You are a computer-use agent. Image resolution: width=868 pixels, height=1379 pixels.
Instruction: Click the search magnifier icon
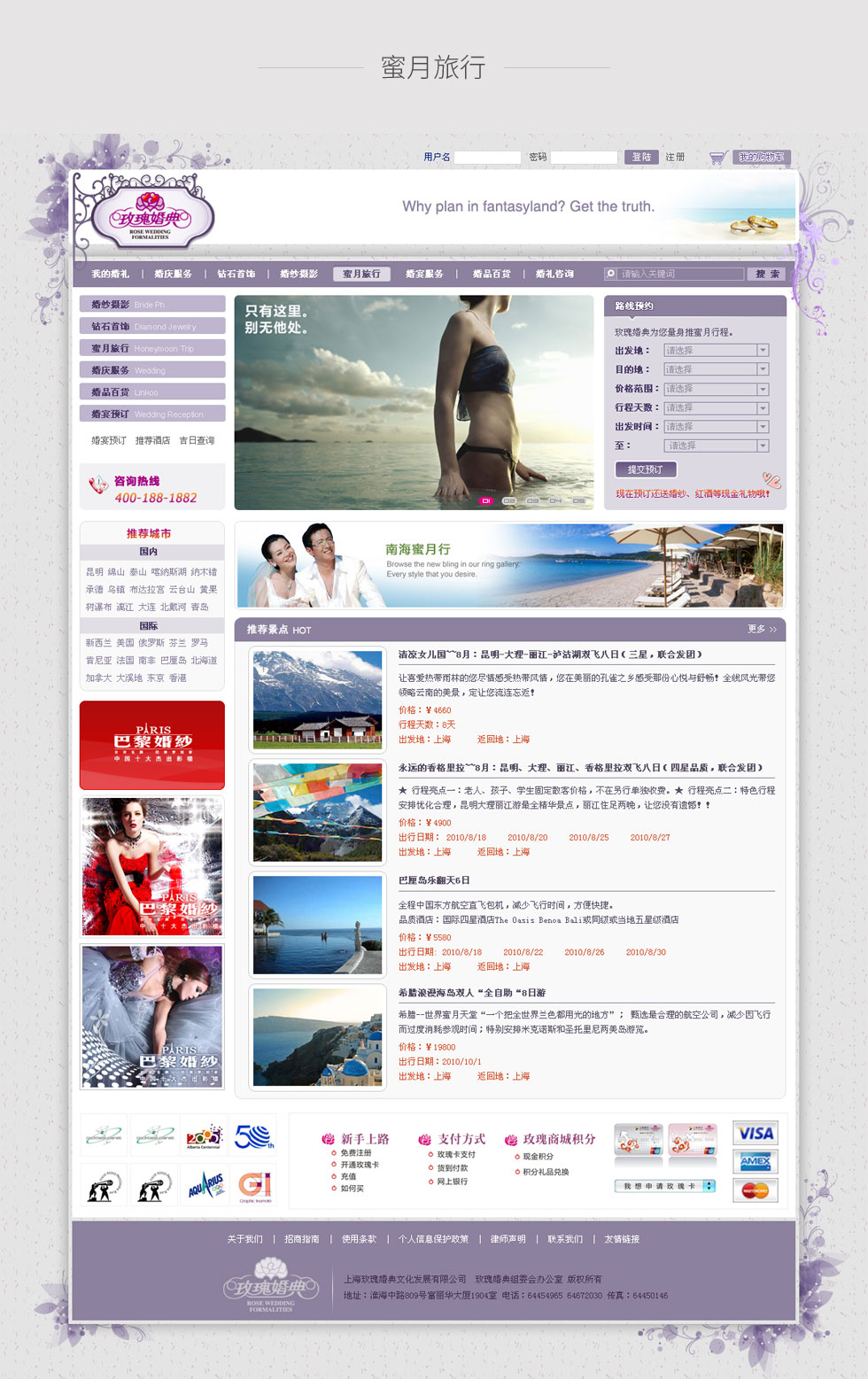point(610,274)
